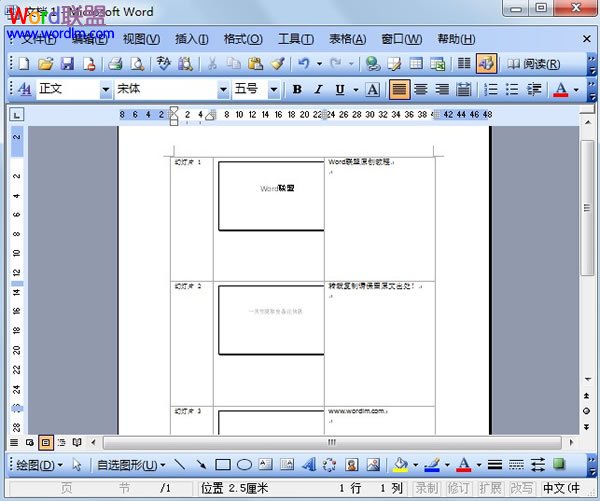Expand fill color dropdown on drawing toolbar
Viewport: 600px width, 501px height.
pyautogui.click(x=415, y=465)
